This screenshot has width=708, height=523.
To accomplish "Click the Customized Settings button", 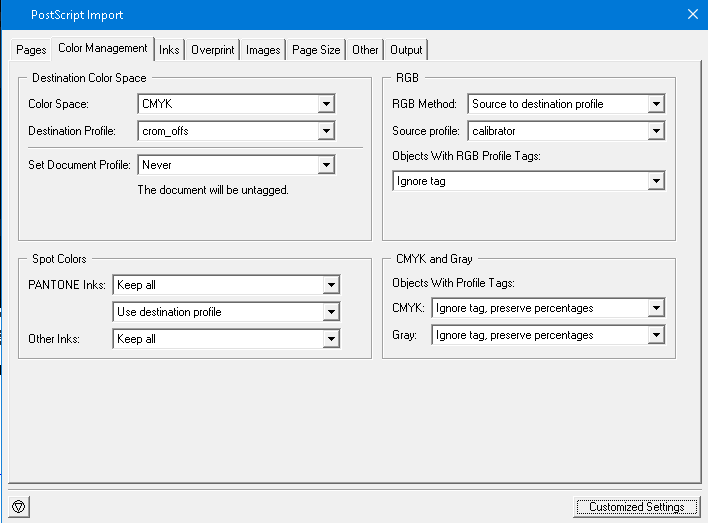I will (x=636, y=507).
